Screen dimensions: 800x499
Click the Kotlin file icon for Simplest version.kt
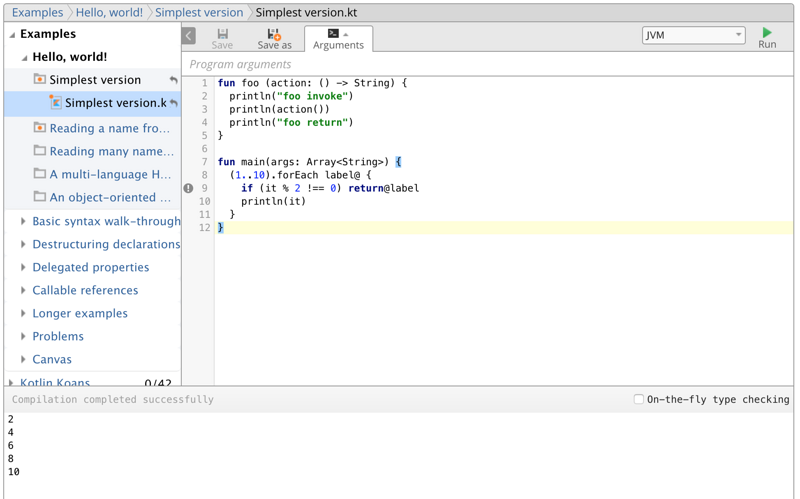[55, 102]
